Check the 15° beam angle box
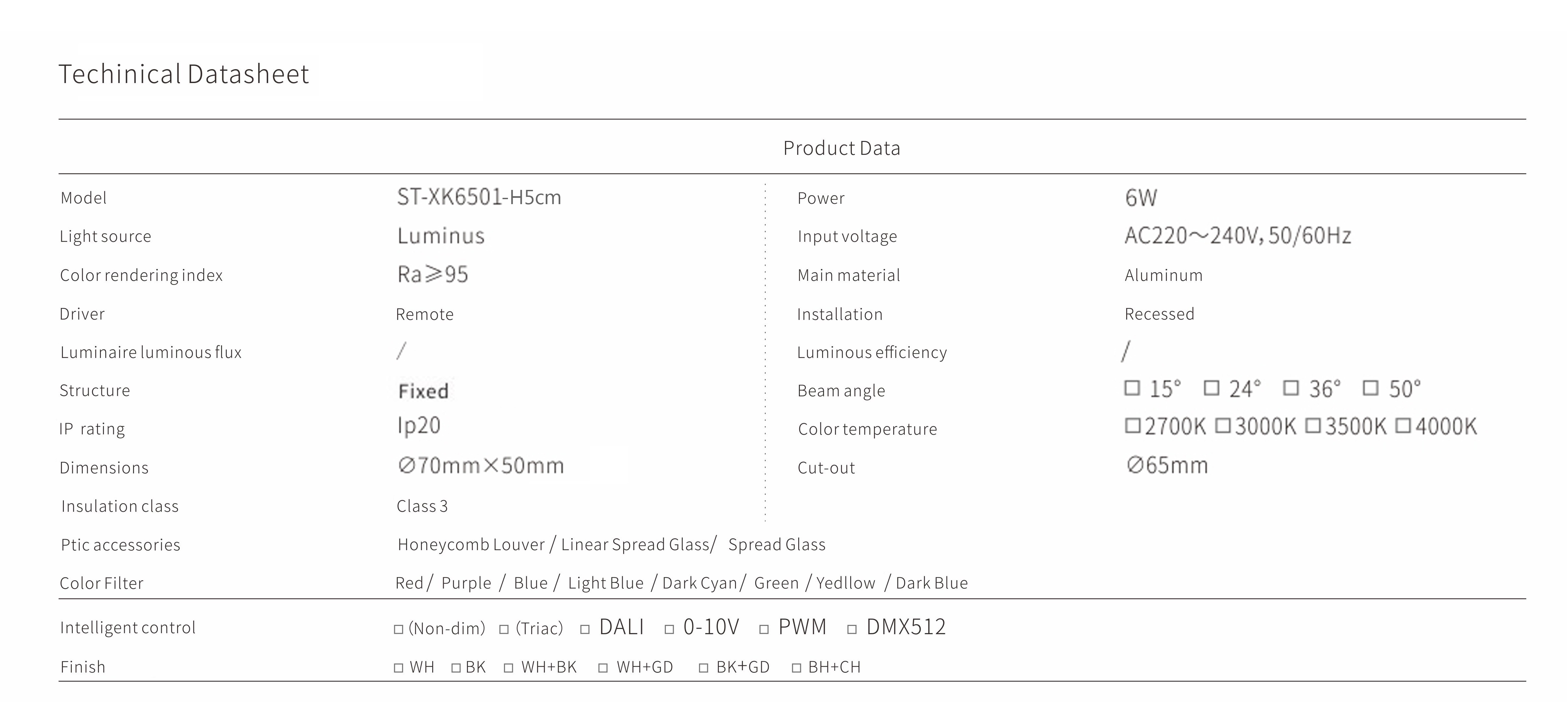This screenshot has height=702, width=1568. [x=1131, y=388]
